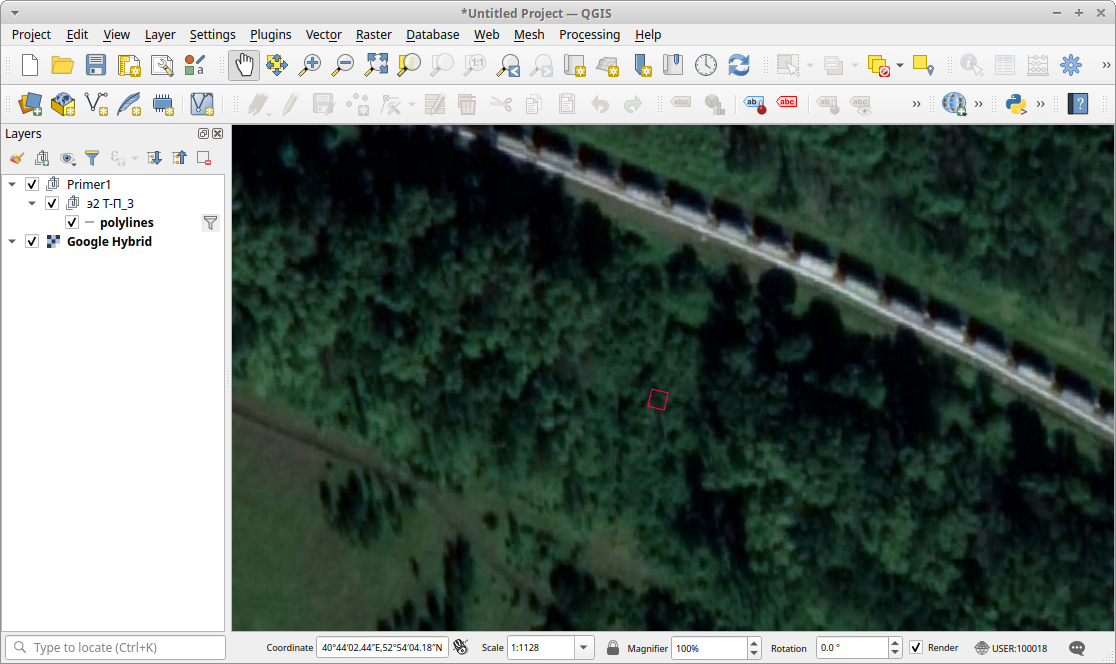Open the Processing Toolbox icon
Image resolution: width=1116 pixels, height=664 pixels.
click(x=1071, y=65)
